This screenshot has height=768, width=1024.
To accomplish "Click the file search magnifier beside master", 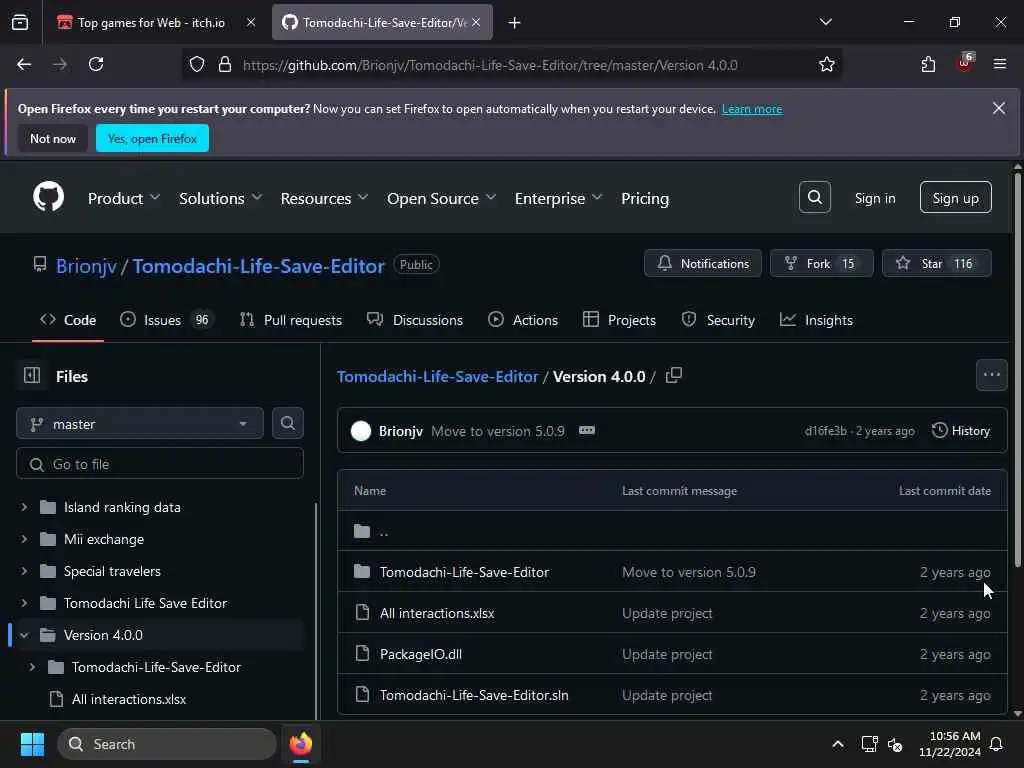I will [287, 423].
